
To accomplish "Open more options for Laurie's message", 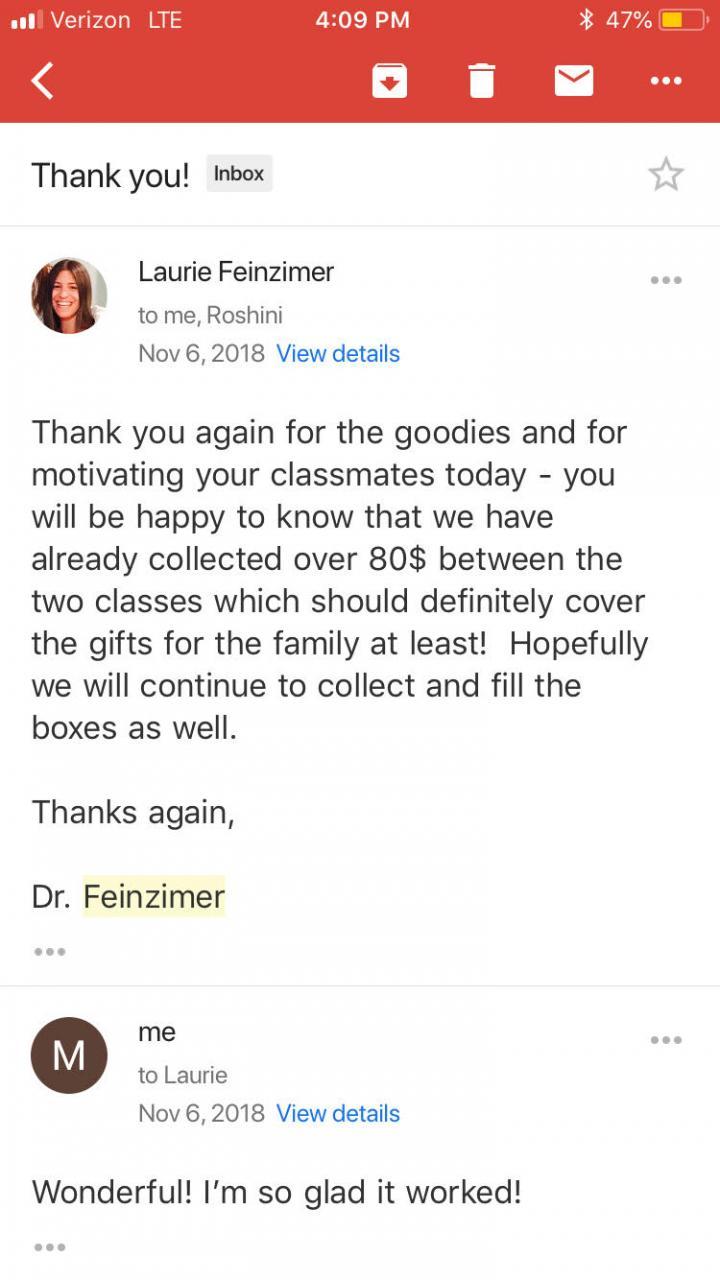I will click(x=666, y=280).
